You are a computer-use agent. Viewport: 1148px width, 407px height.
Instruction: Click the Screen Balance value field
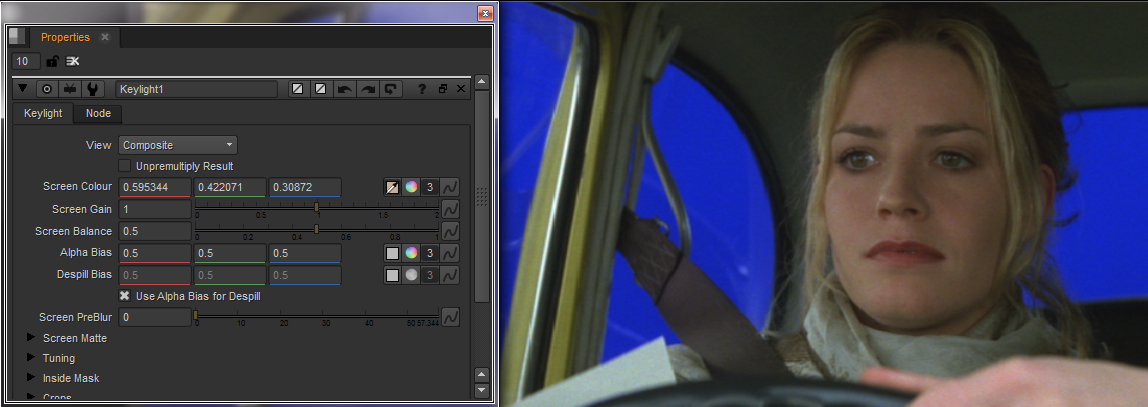pos(154,231)
